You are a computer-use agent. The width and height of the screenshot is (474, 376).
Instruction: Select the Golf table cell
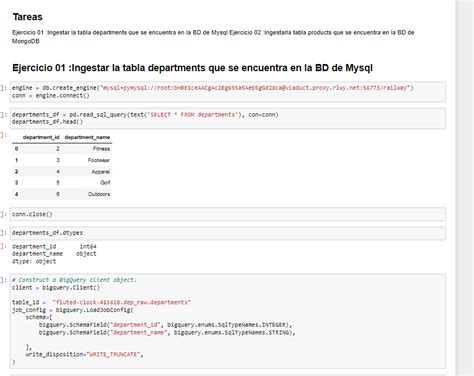[x=105, y=183]
